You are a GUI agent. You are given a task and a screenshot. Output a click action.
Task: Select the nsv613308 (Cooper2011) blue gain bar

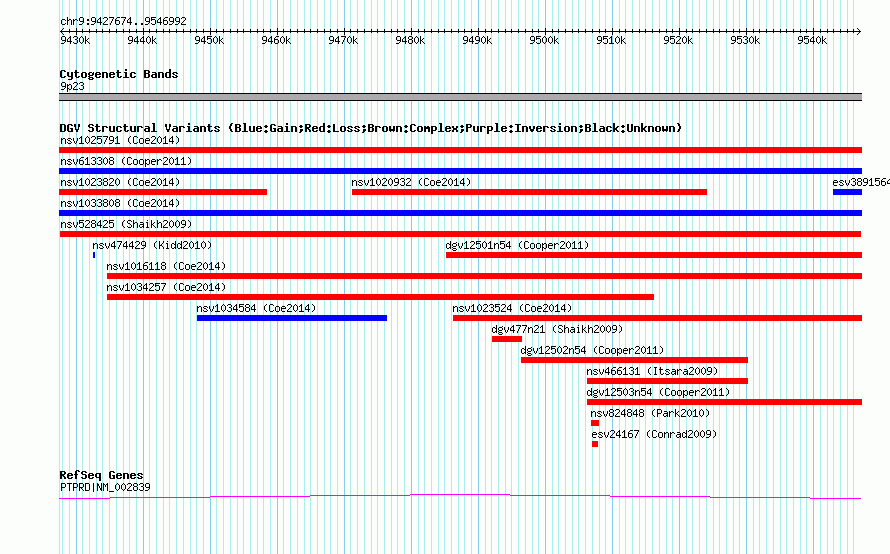pos(460,171)
